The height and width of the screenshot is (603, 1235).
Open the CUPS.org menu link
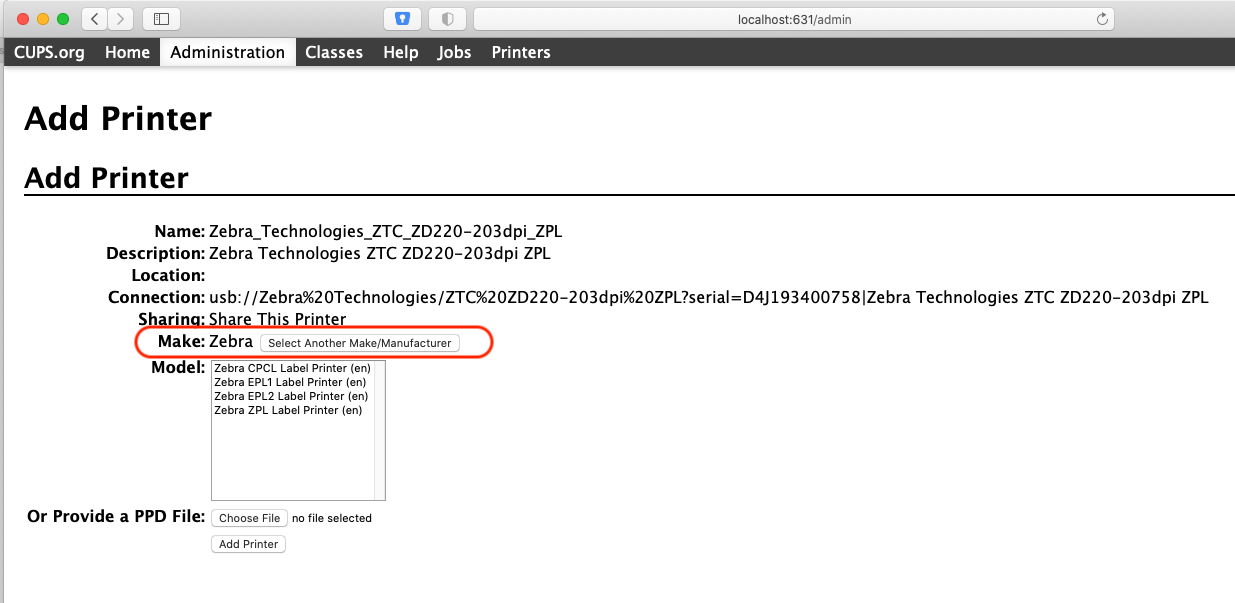tap(49, 52)
